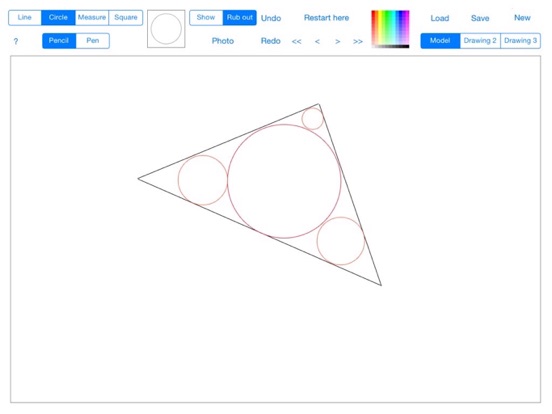Jump to first step with <<
Viewport: 552px width, 414px height.
point(297,42)
